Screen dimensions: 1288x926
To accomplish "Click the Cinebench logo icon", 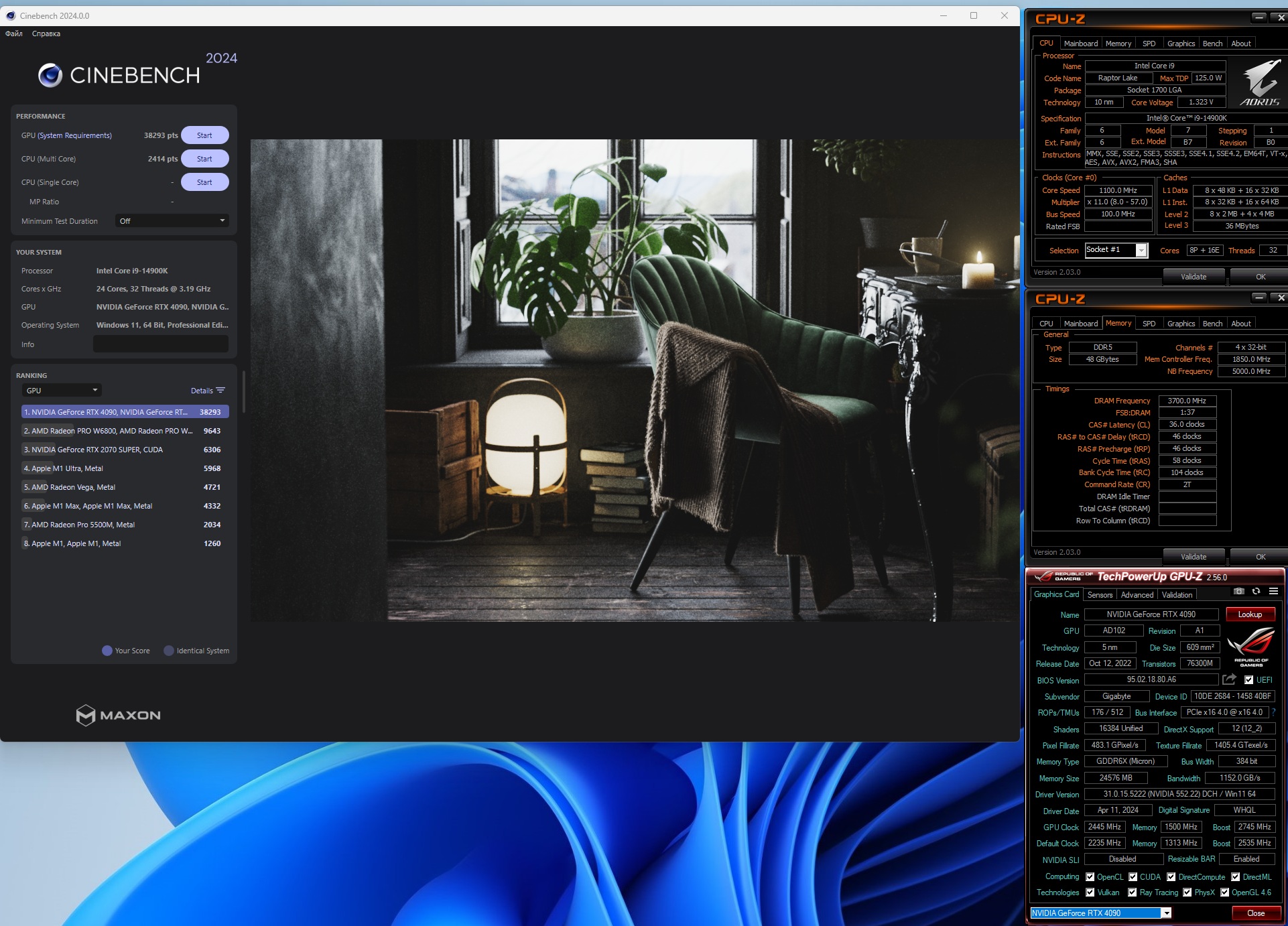I will coord(50,75).
